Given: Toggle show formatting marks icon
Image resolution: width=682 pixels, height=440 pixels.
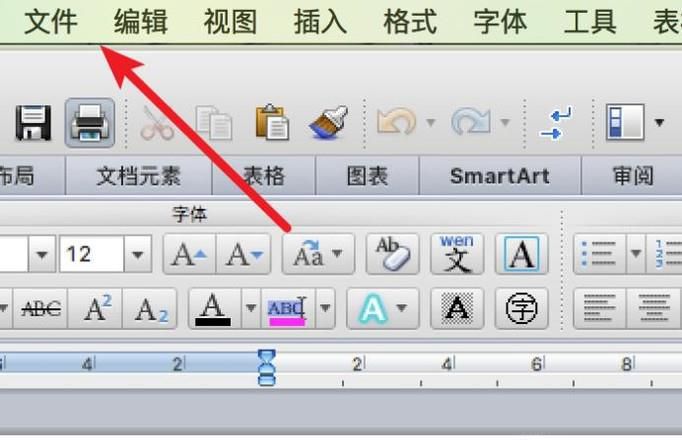Looking at the screenshot, I should click(555, 123).
